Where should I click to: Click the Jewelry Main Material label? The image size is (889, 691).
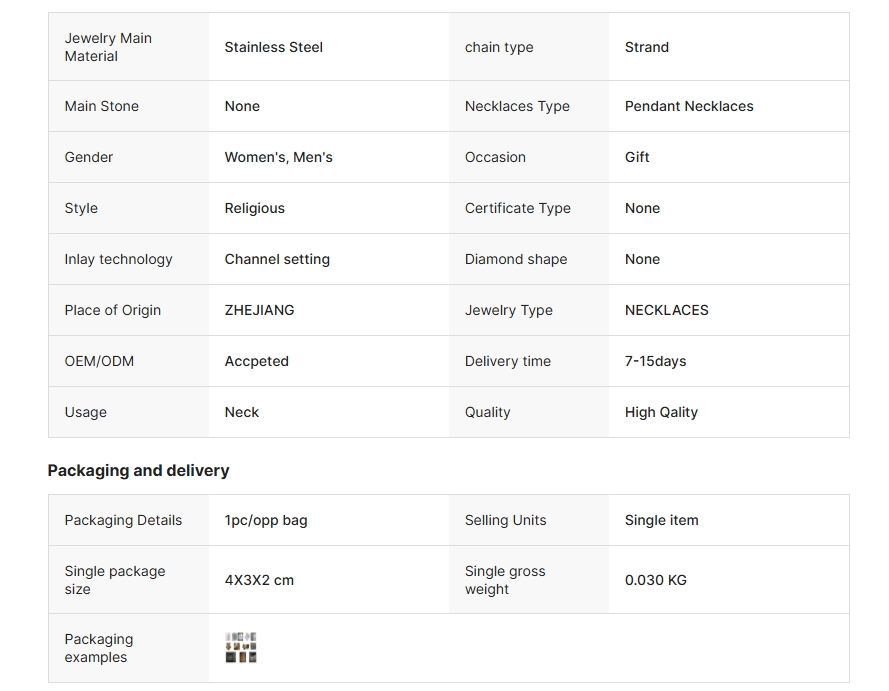click(x=108, y=47)
